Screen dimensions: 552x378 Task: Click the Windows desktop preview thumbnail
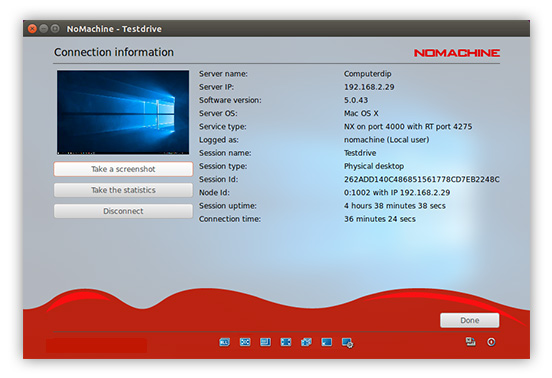point(123,112)
